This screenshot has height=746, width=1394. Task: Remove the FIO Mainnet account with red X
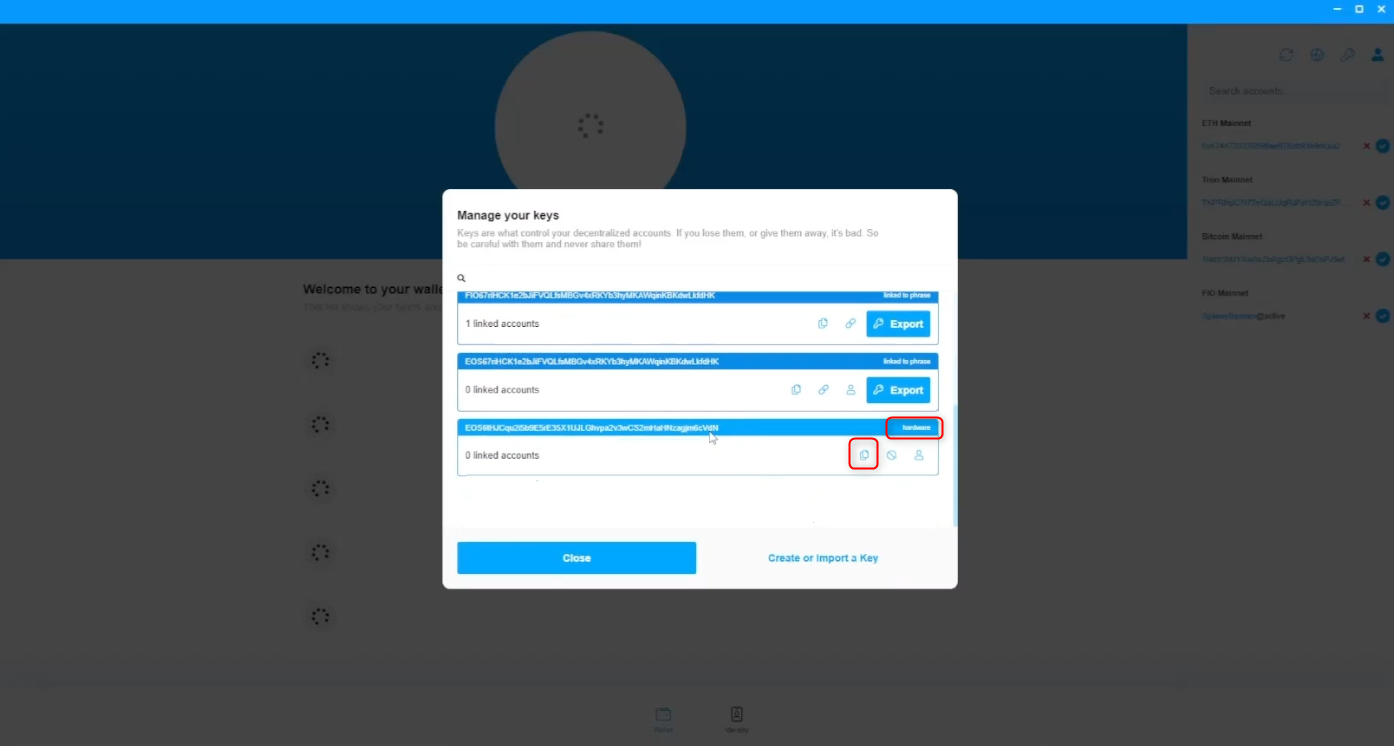click(1366, 316)
